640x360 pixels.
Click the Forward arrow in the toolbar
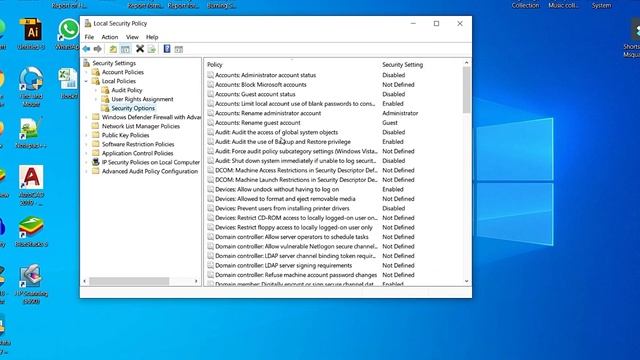[x=98, y=49]
